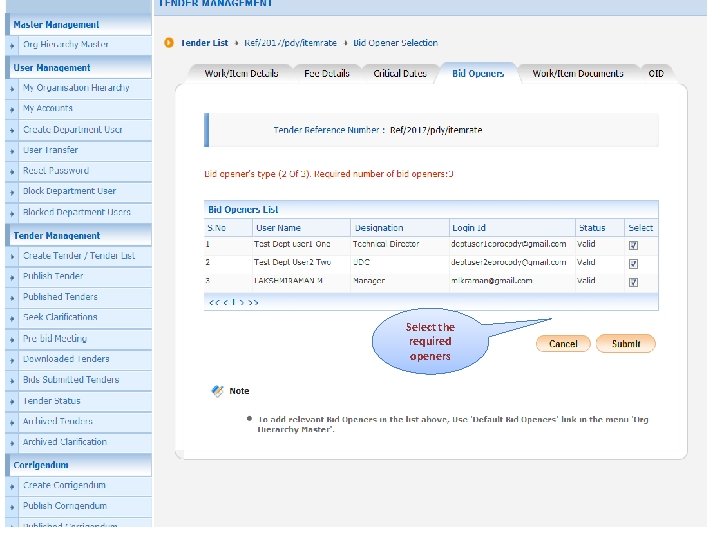Open Pre bid Meeting in sidebar
The image size is (720, 540).
(55, 338)
